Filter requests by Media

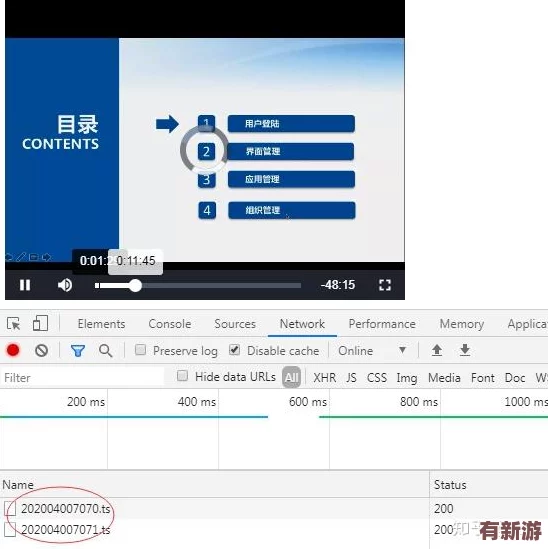[x=444, y=378]
